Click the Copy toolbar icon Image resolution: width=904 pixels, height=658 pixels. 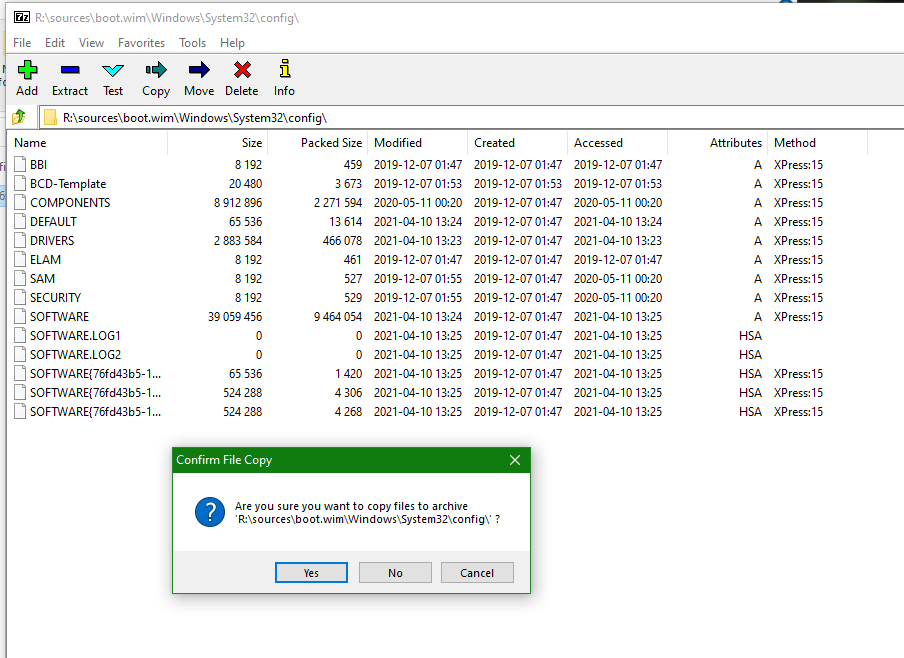pyautogui.click(x=156, y=70)
